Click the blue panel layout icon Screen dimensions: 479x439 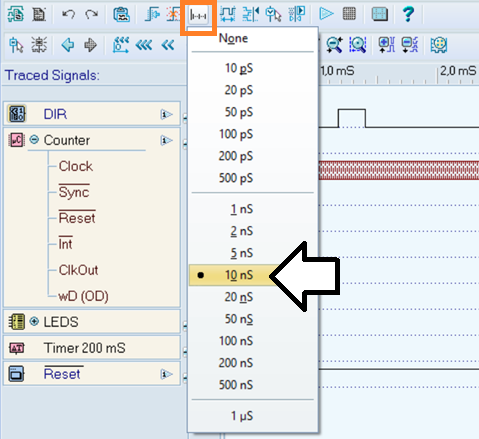click(380, 14)
